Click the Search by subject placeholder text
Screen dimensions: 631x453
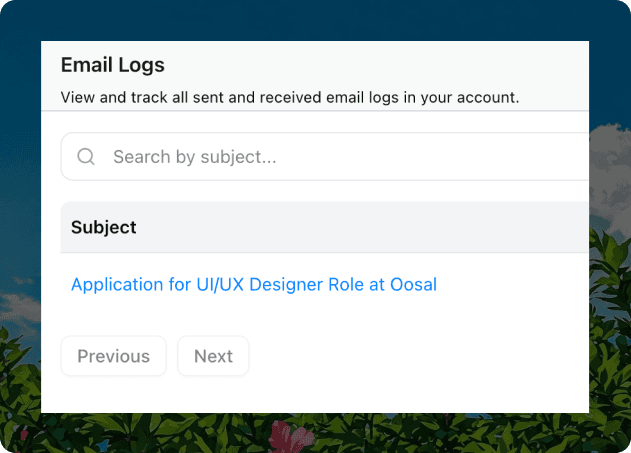194,157
